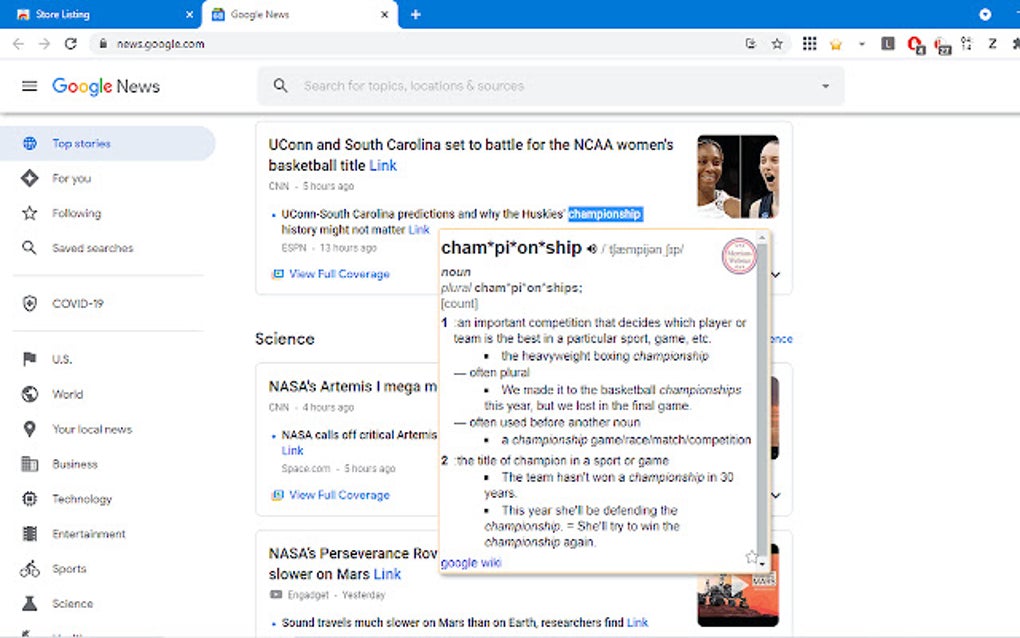
Task: Expand the UConn story coverage chevron
Action: (x=776, y=273)
